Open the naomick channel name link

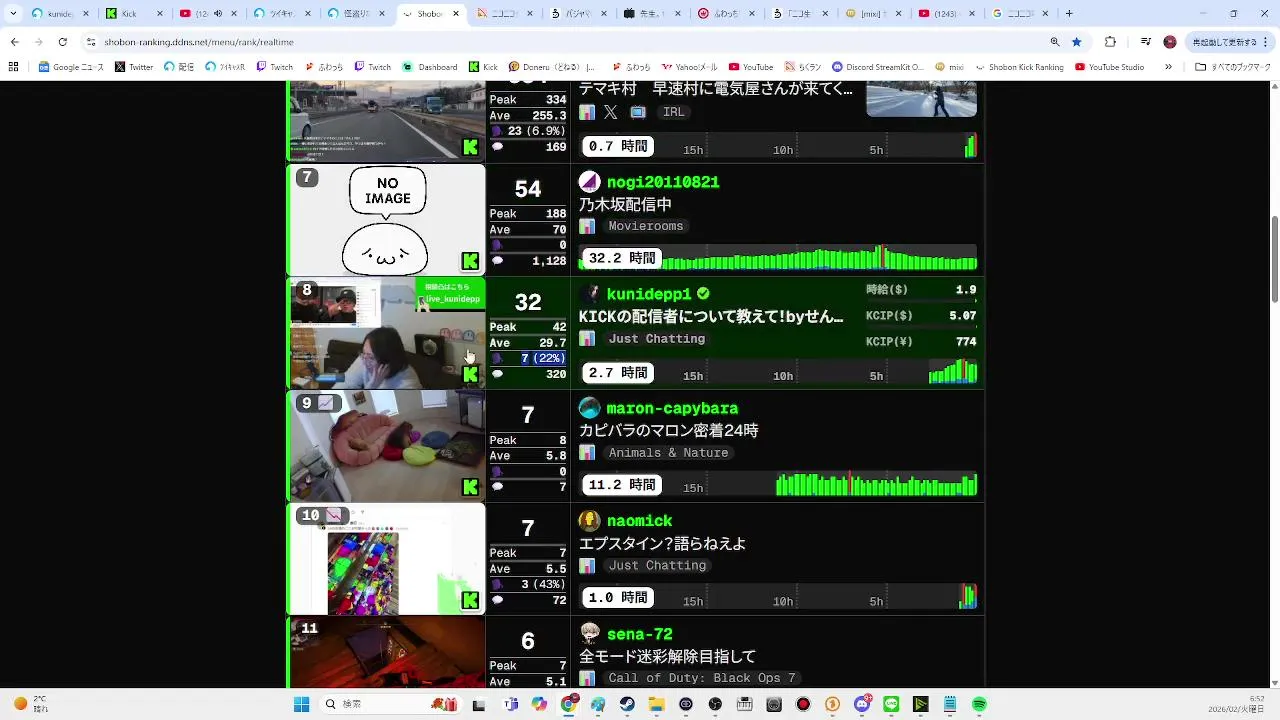[639, 521]
